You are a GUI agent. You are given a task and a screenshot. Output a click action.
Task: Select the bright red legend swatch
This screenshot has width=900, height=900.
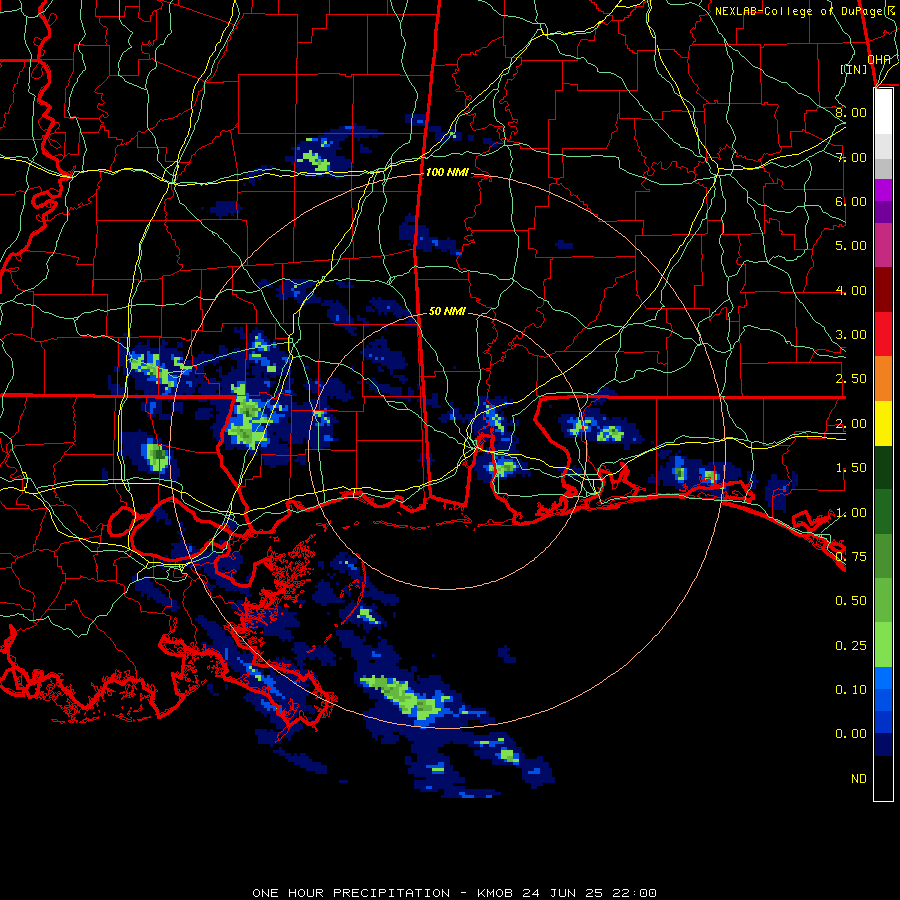[x=883, y=334]
